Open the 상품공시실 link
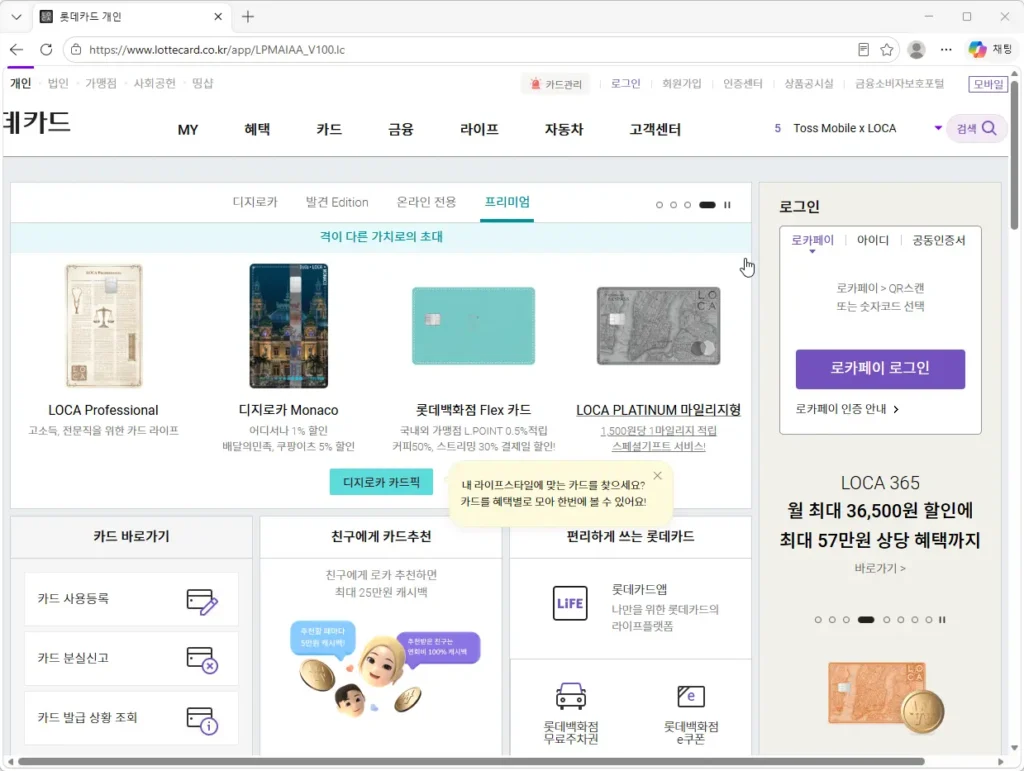 [808, 84]
